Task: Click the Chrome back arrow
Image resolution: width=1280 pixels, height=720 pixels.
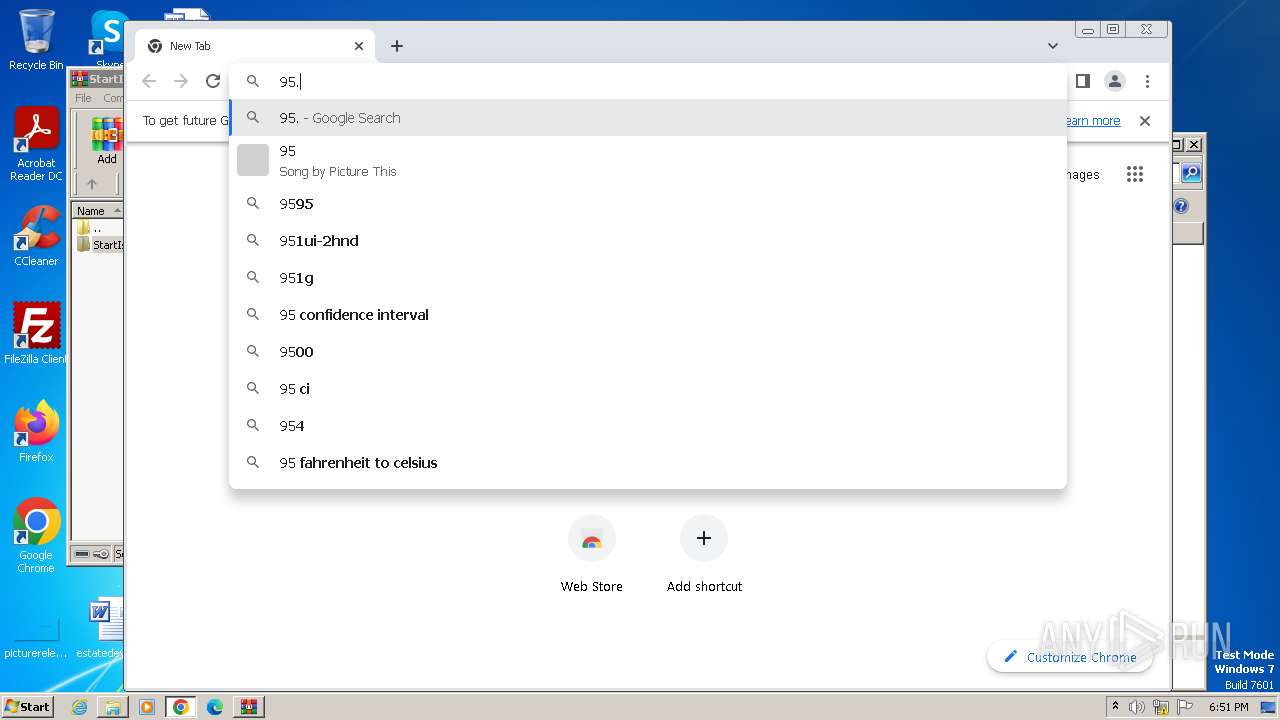Action: pos(149,81)
